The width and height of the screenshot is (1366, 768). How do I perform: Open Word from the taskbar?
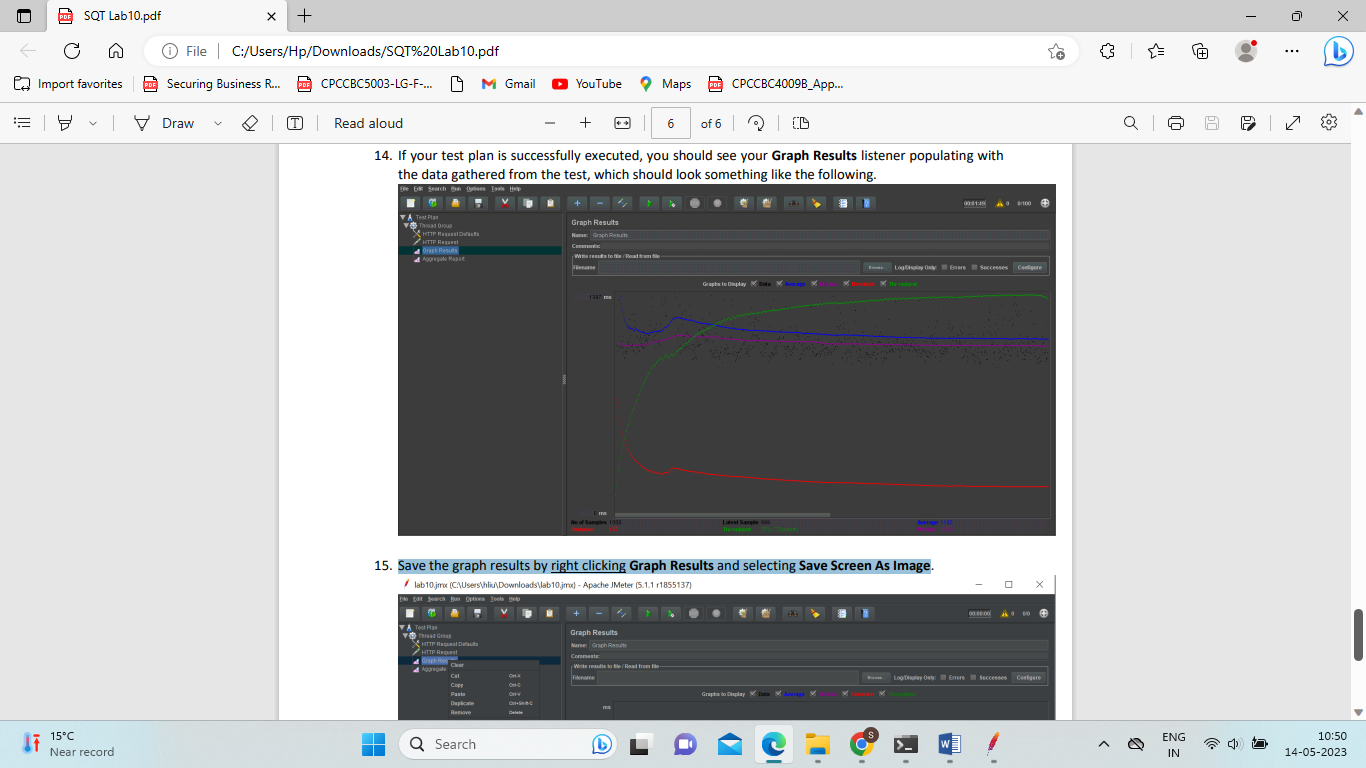949,744
